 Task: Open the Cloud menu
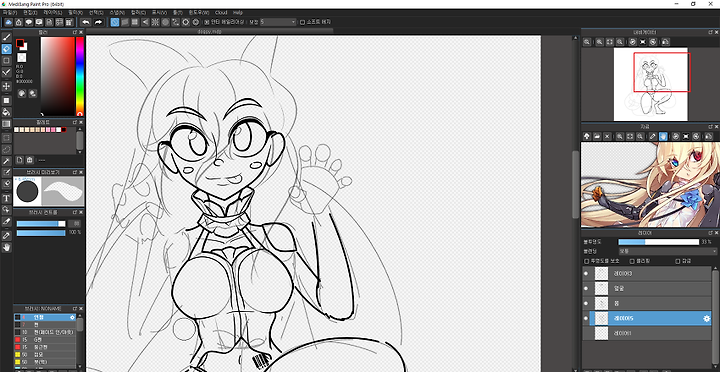pyautogui.click(x=221, y=12)
